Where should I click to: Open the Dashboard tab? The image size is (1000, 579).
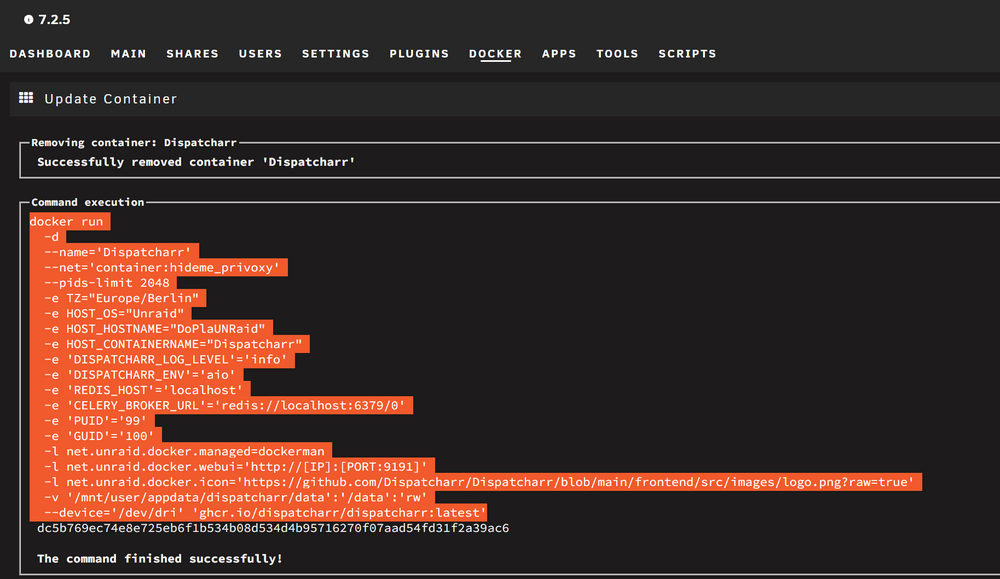pyautogui.click(x=50, y=54)
